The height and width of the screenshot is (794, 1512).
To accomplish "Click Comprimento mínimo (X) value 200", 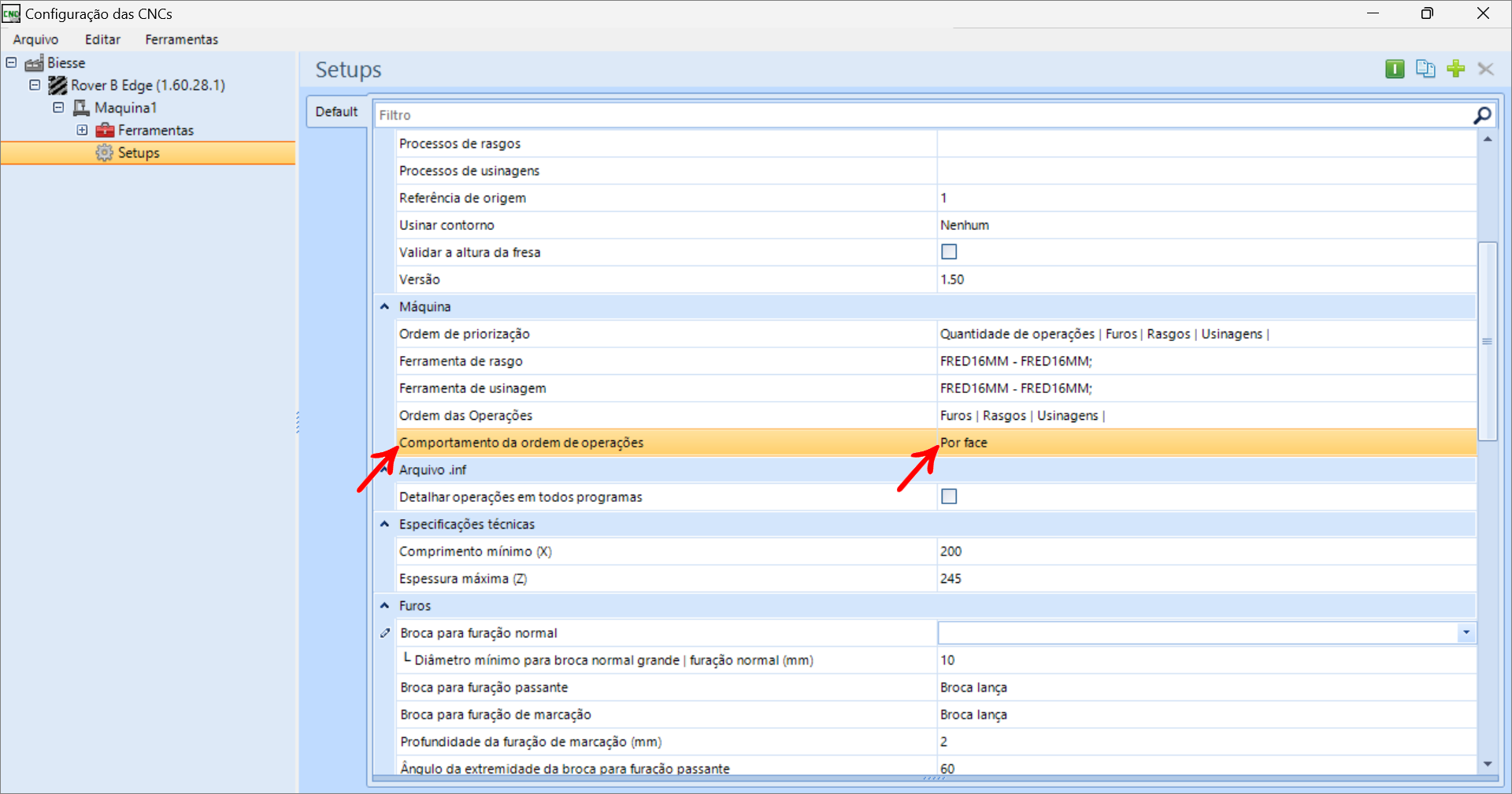I will pyautogui.click(x=951, y=551).
